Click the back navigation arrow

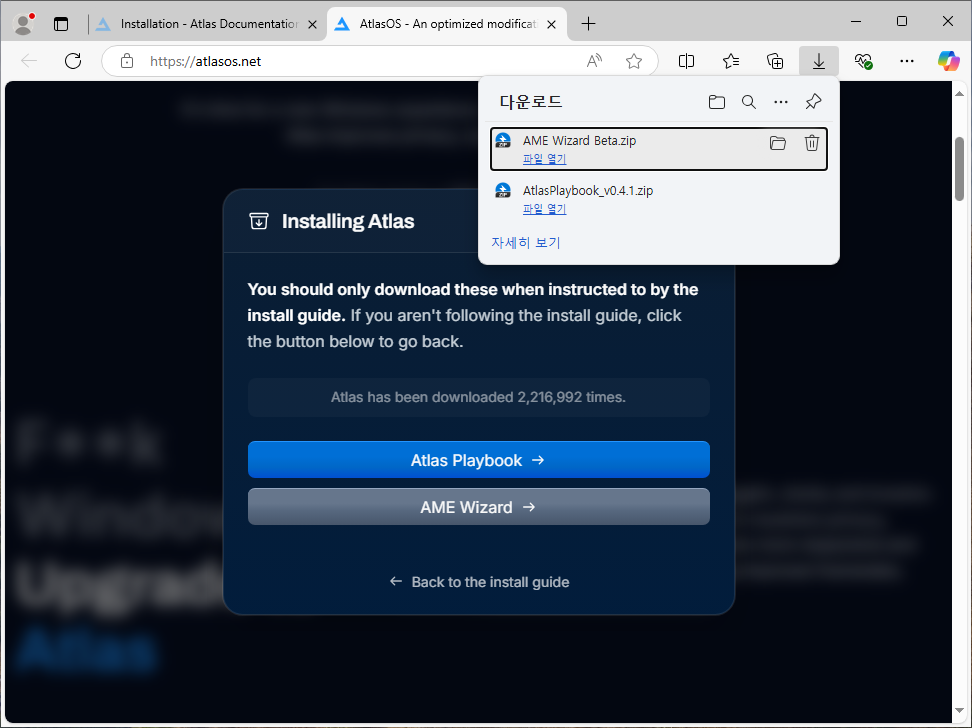(x=29, y=61)
